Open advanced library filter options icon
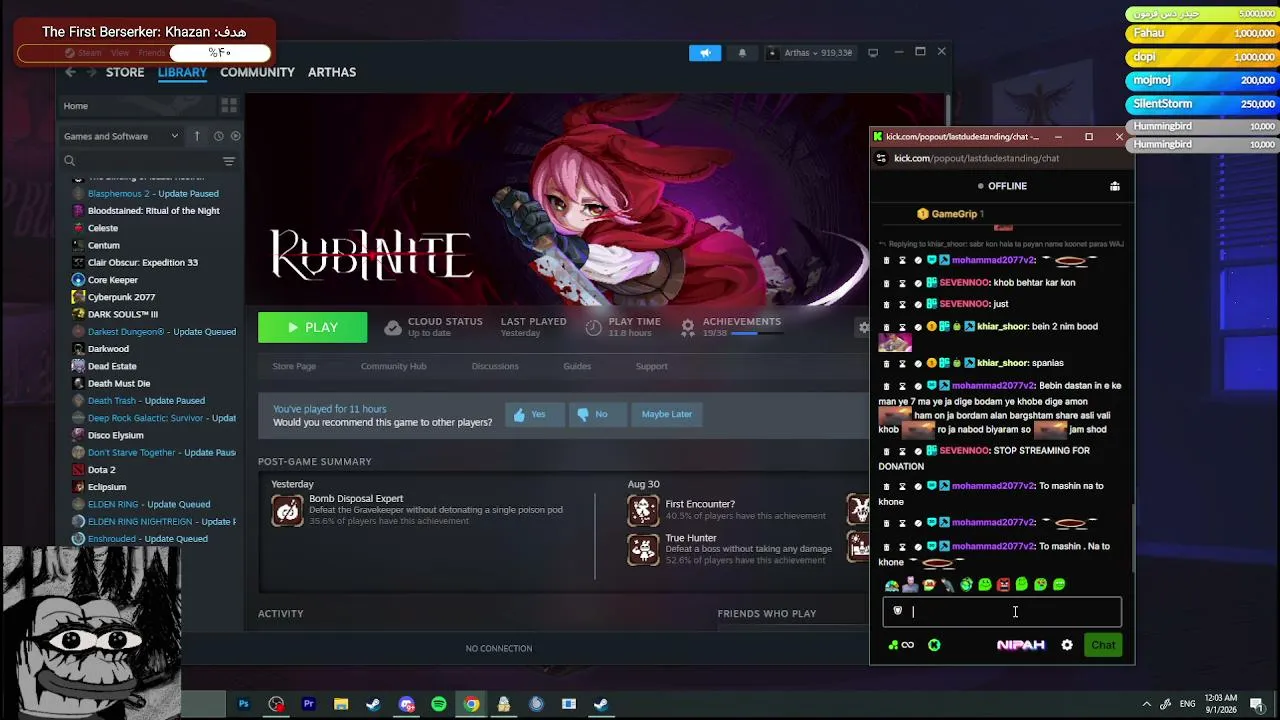This screenshot has height=720, width=1280. coord(229,161)
